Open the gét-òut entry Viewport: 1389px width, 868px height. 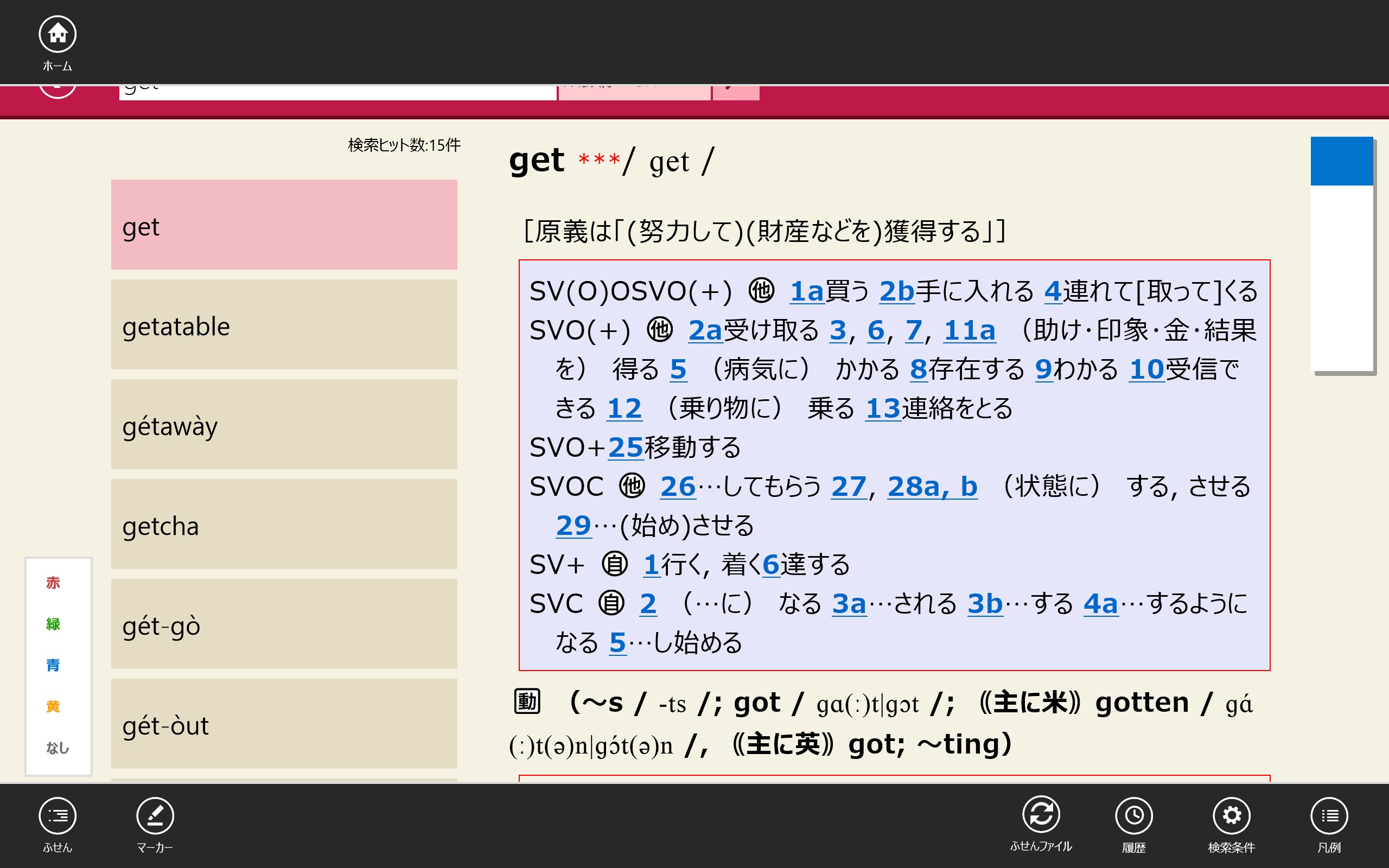[284, 724]
